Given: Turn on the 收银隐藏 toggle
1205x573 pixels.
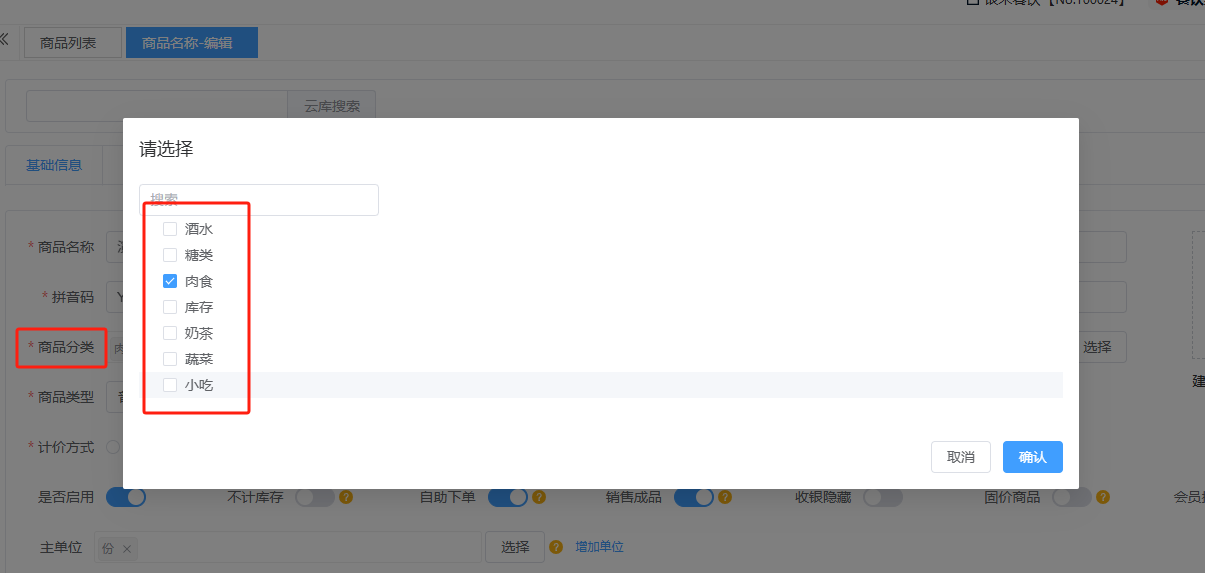Looking at the screenshot, I should point(883,497).
